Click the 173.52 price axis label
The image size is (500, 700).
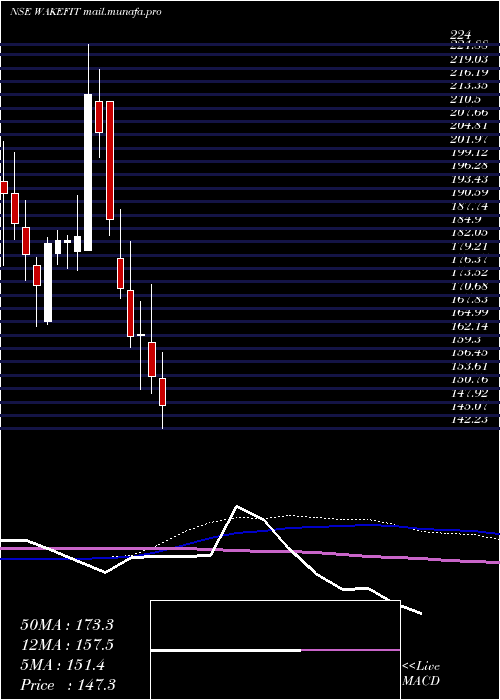coord(469,273)
